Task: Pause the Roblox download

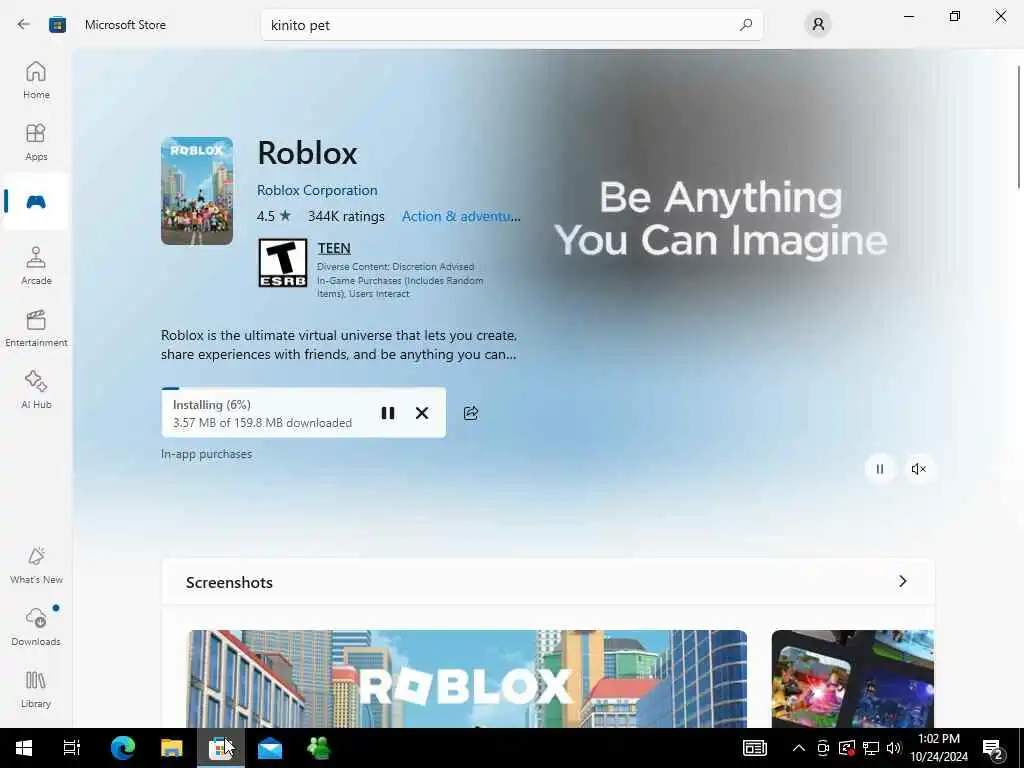Action: coord(388,413)
